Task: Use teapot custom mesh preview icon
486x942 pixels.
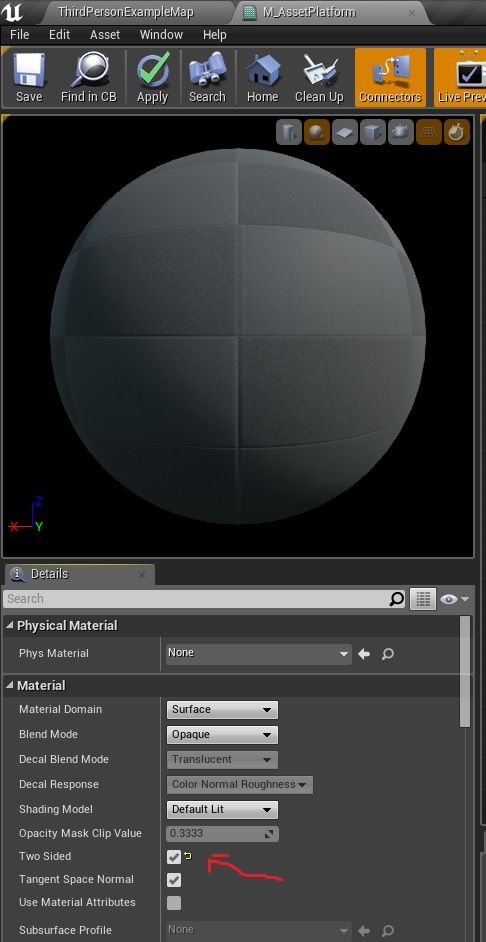Action: [x=401, y=132]
